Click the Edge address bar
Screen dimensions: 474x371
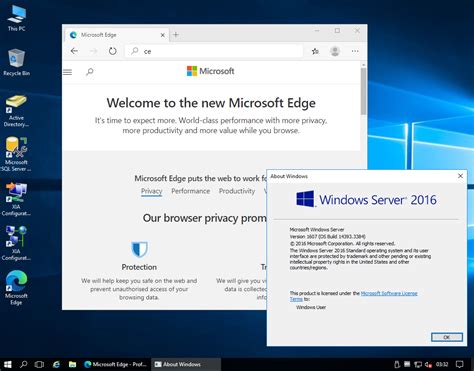pyautogui.click(x=214, y=51)
